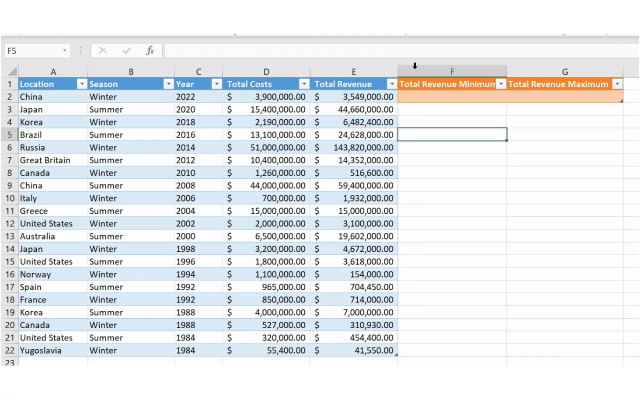Click the Enter checkmark icon in formula bar
The width and height of the screenshot is (640, 400).
pos(127,51)
